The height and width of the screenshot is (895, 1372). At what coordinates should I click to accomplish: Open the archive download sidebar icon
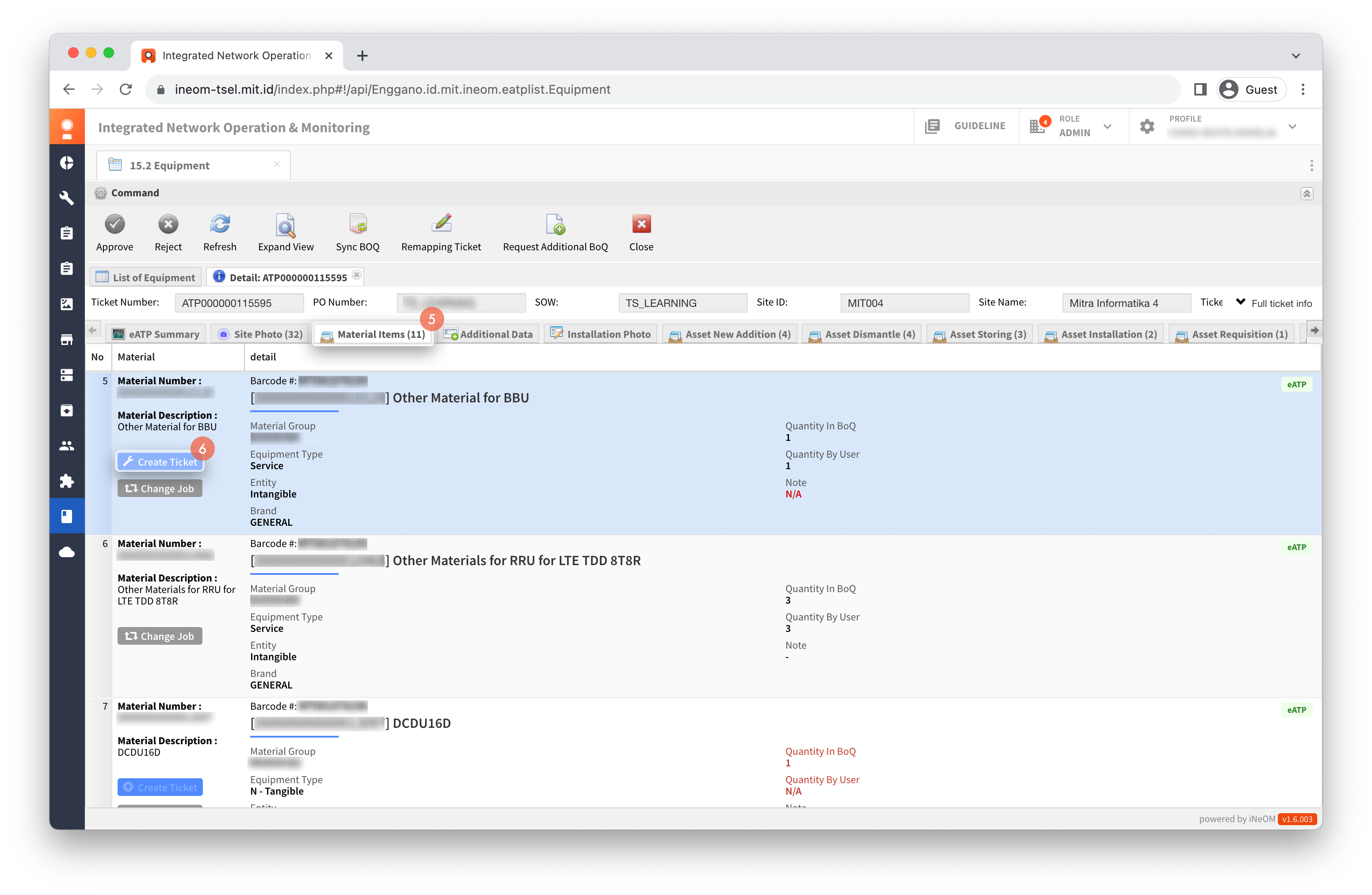coord(67,410)
